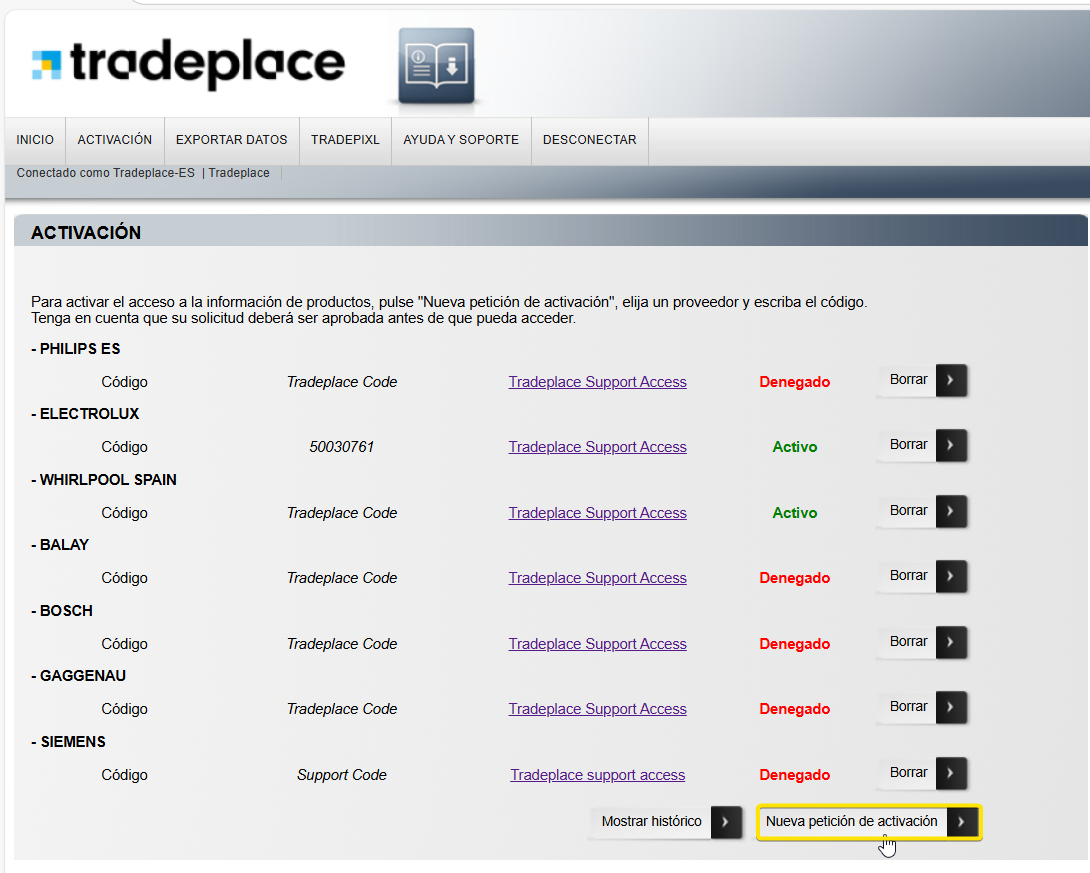Open BOSCH Tradeplace Support Access link
The height and width of the screenshot is (873, 1090).
point(597,644)
